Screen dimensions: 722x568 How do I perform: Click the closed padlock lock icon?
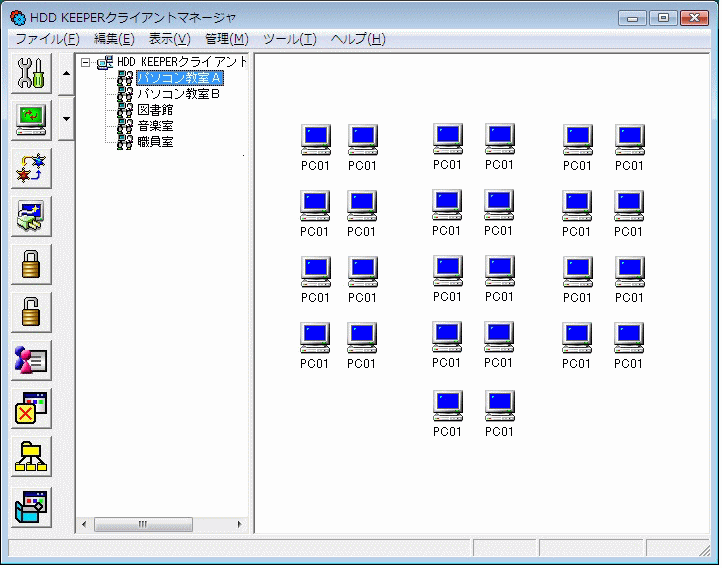tap(32, 265)
